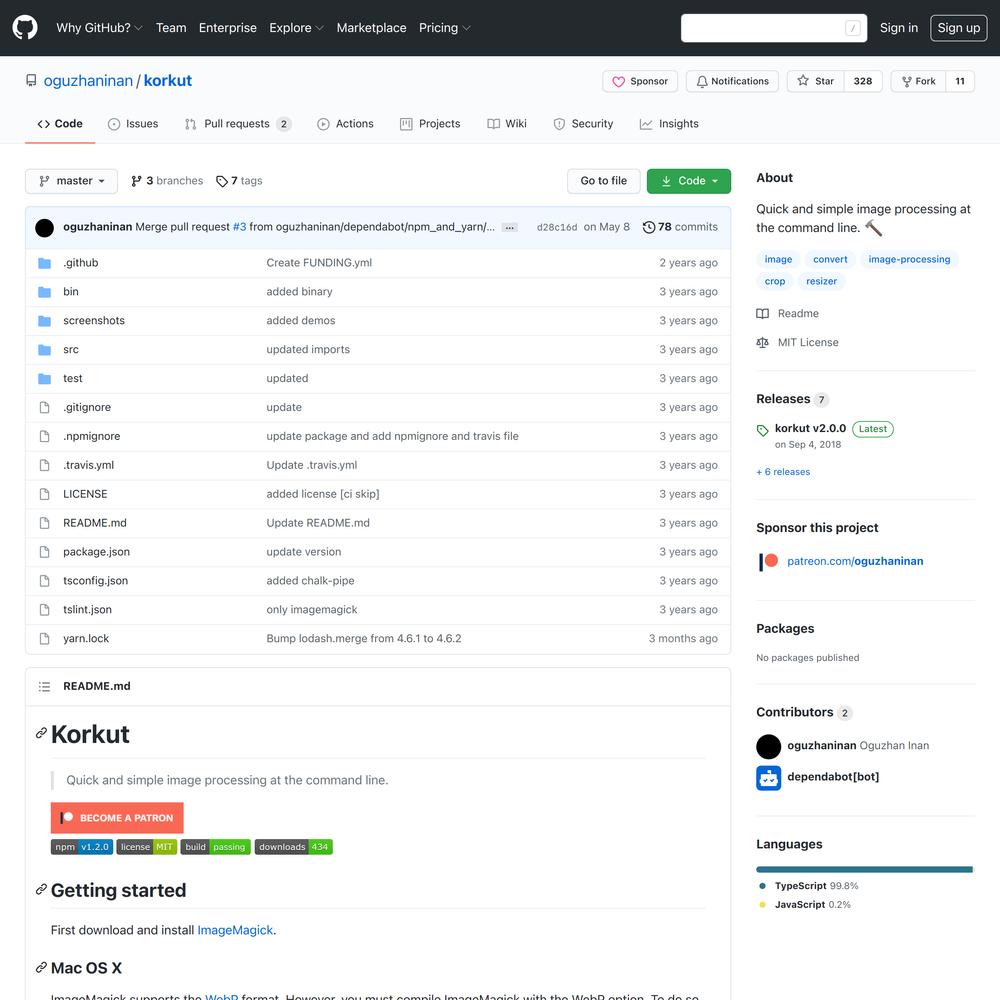Click the JavaScript yellow color dot
The width and height of the screenshot is (1000, 1000).
coord(762,904)
